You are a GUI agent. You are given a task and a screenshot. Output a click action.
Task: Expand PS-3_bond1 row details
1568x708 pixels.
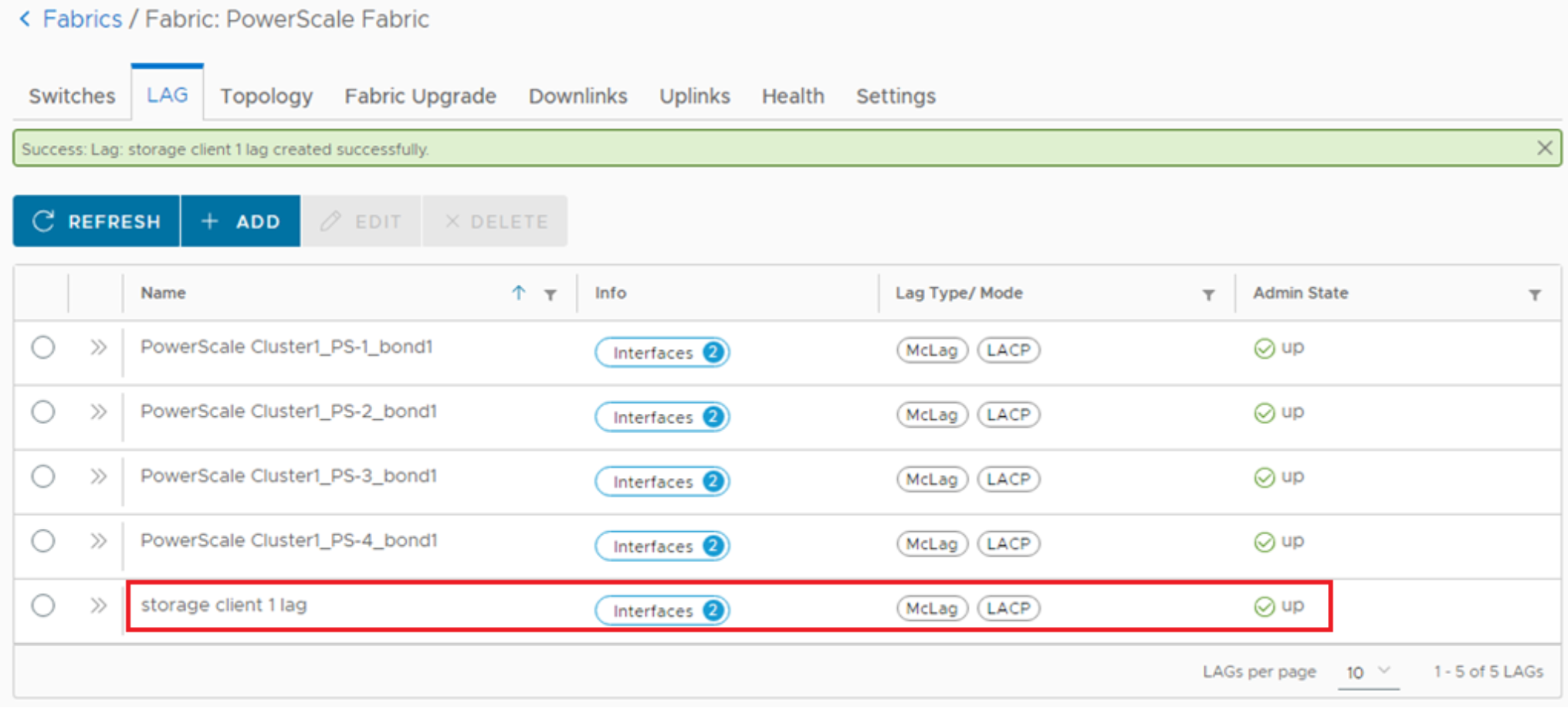(98, 476)
